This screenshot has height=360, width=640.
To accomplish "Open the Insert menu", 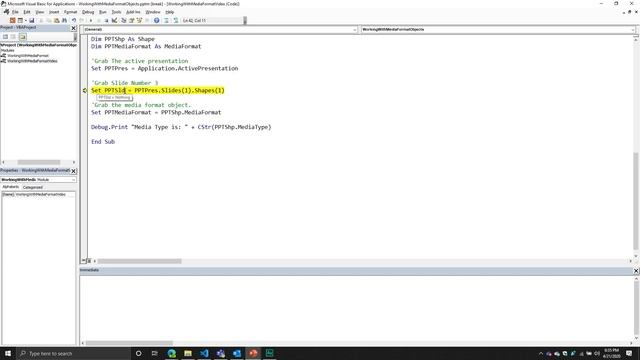I will (54, 12).
